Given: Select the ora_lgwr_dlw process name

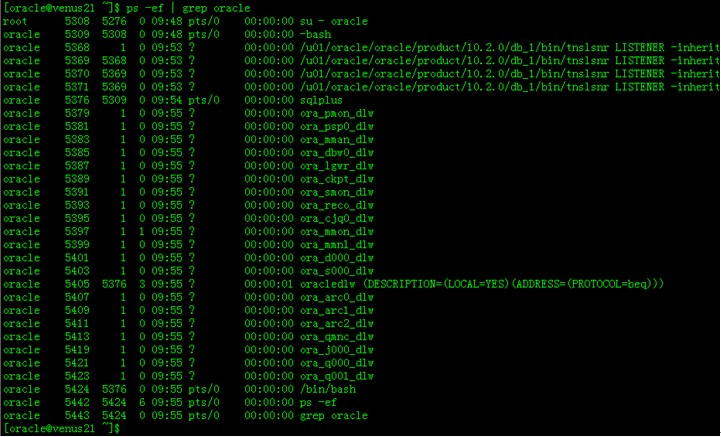Looking at the screenshot, I should point(337,165).
